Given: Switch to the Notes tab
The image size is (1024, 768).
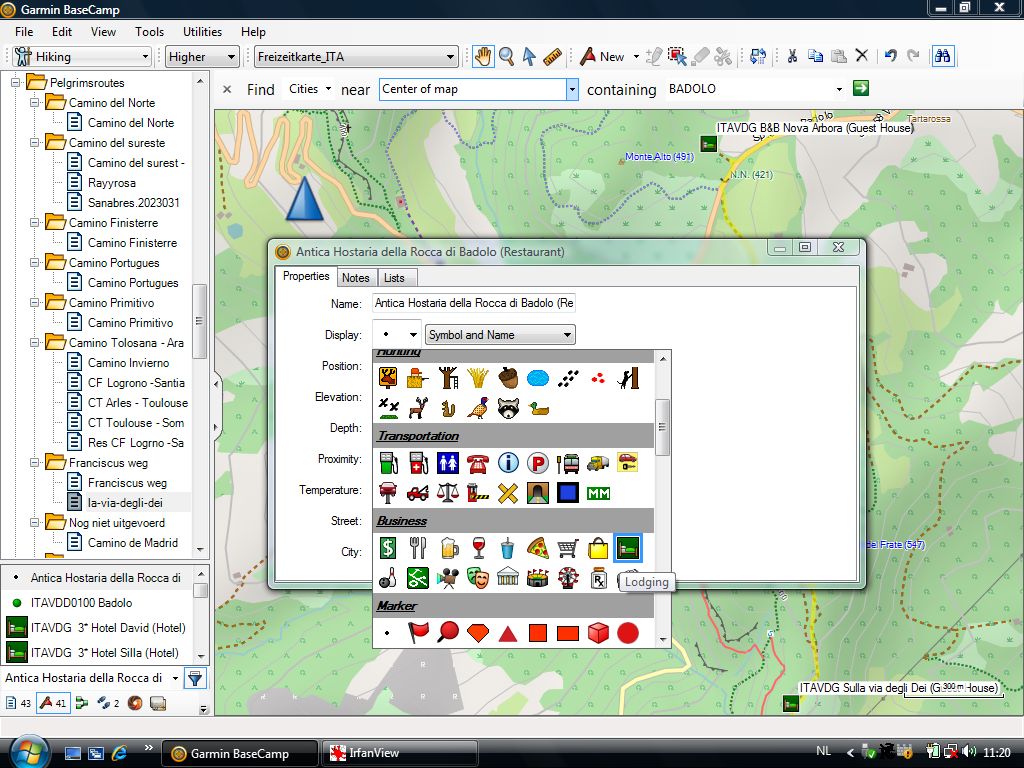Looking at the screenshot, I should coord(355,277).
